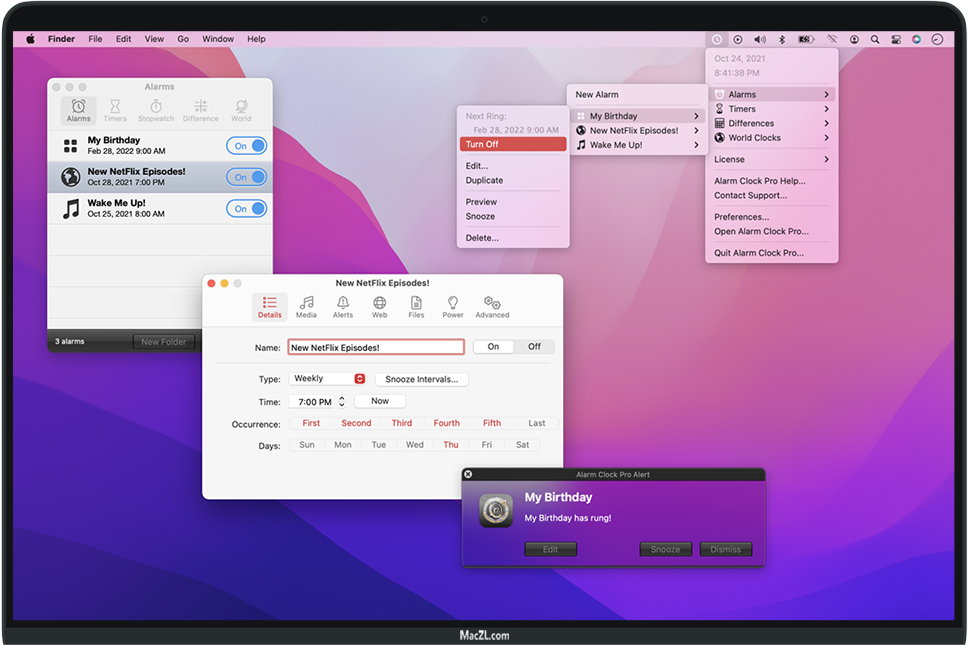Select Preferences... from the menu
Viewport: 968px width, 645px height.
pyautogui.click(x=741, y=217)
